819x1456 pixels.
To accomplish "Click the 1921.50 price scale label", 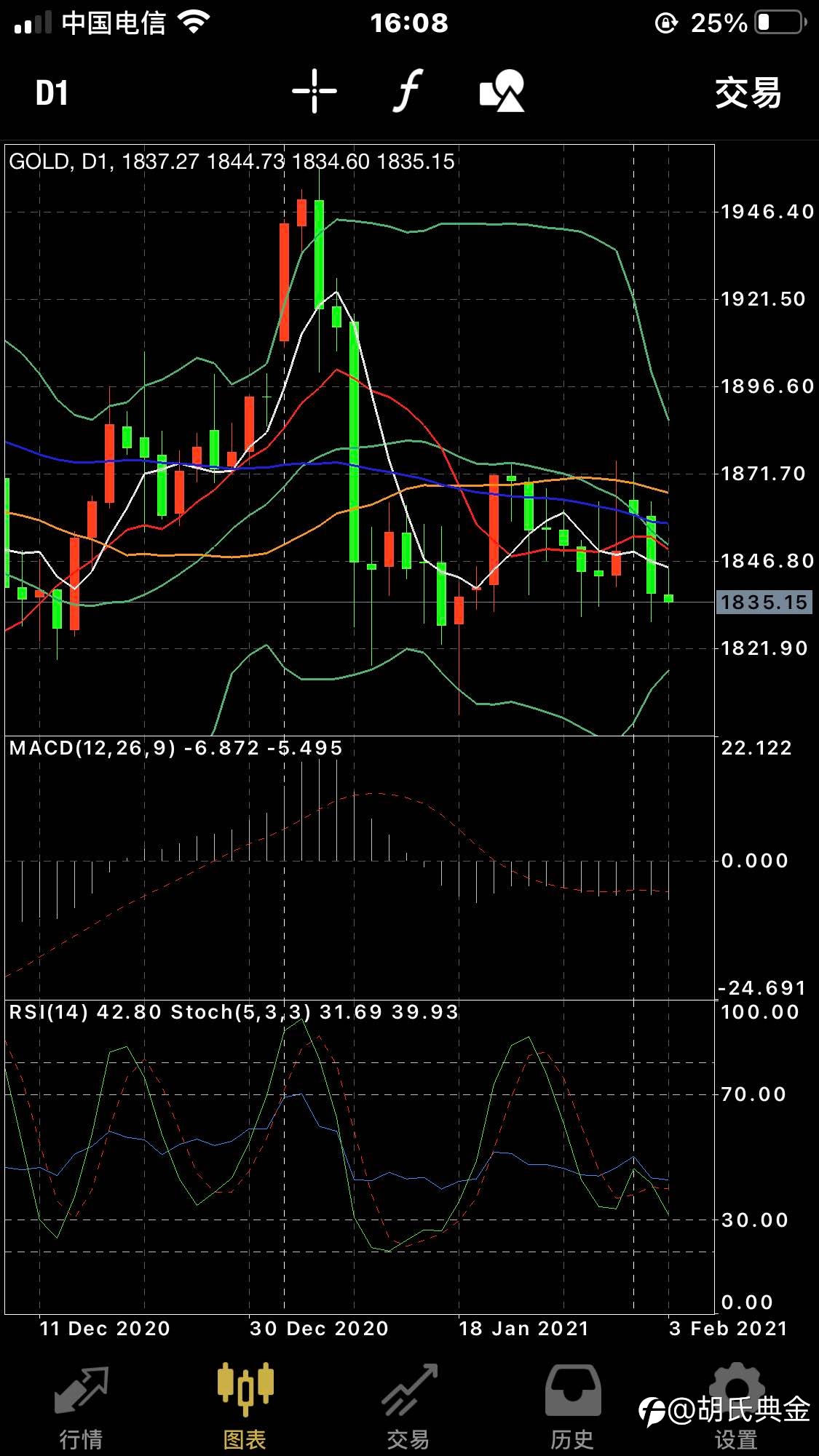I will click(763, 299).
